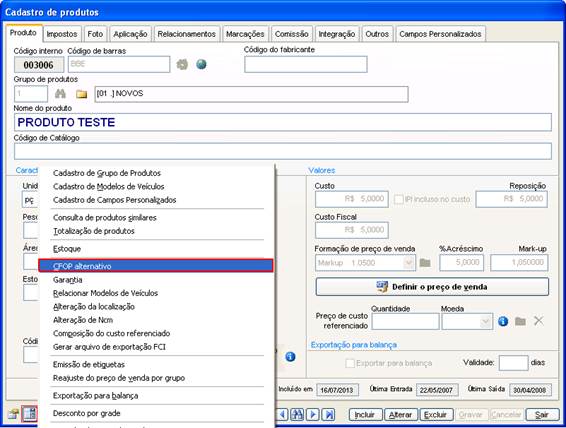The height and width of the screenshot is (428, 566).
Task: Click the Código de barras input field
Action: 119,65
